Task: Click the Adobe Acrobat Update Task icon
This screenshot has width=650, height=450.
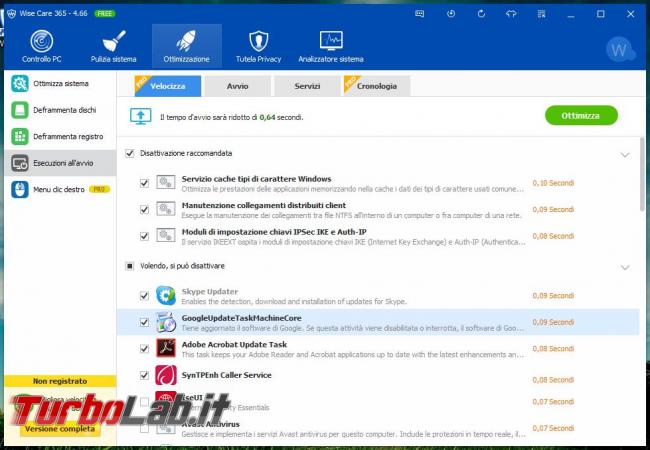Action: pos(166,348)
